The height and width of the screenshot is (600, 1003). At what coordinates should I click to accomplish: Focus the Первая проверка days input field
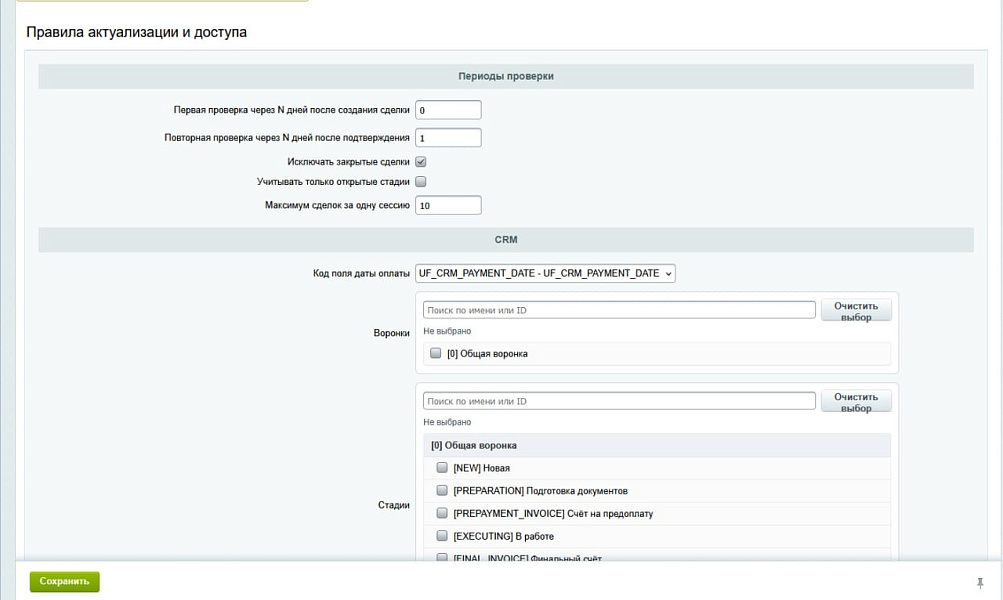[448, 110]
